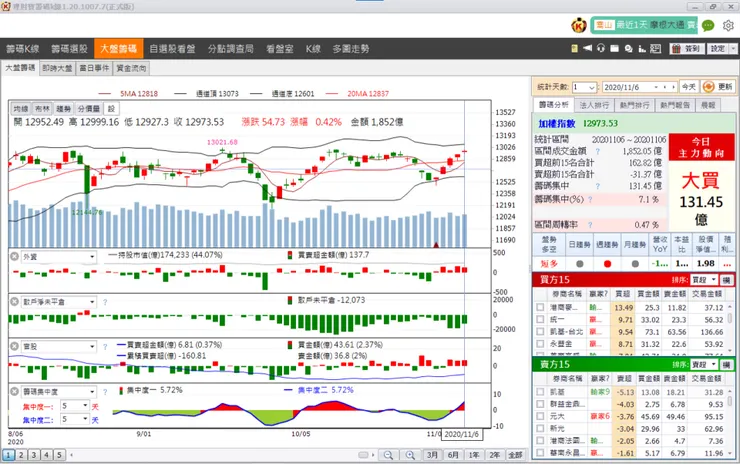
Task: Click the zoom in magnifier icon
Action: [410, 455]
